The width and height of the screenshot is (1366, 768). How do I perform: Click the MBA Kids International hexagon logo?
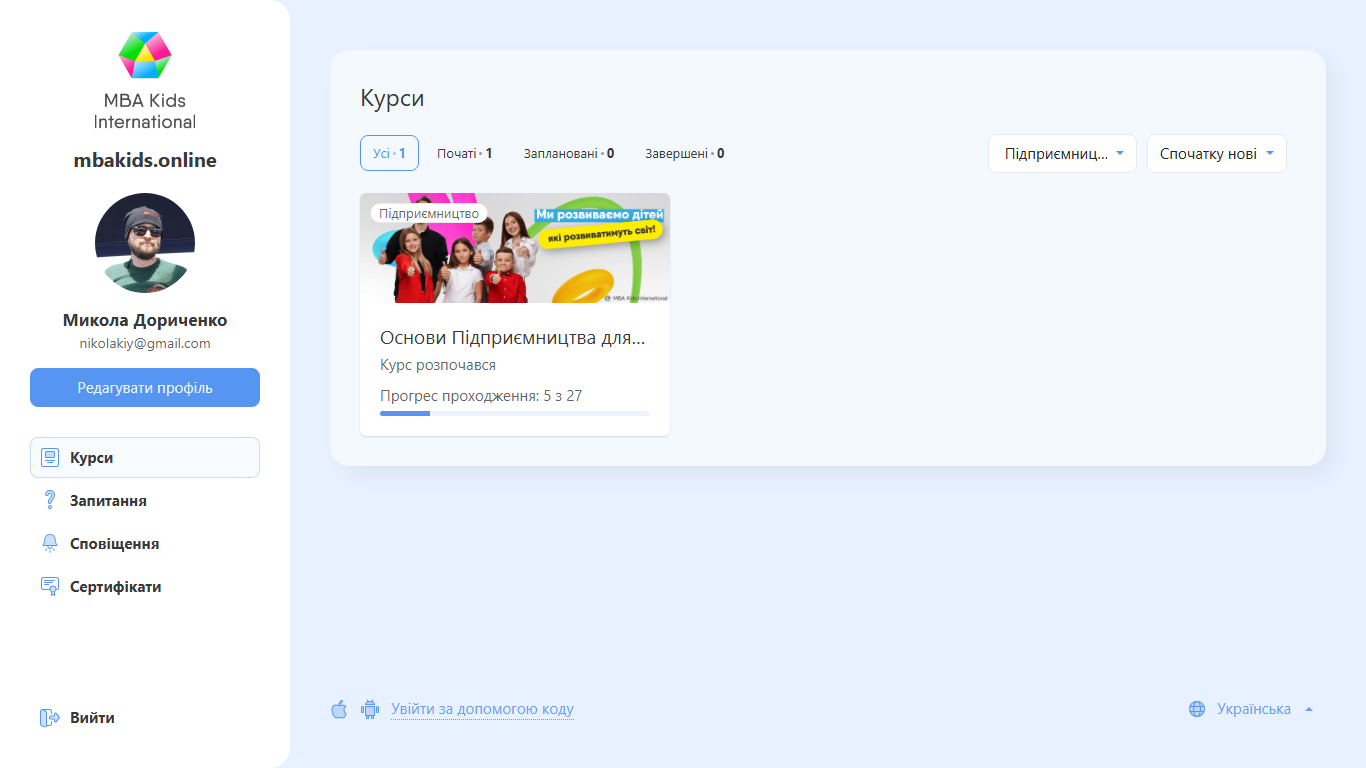click(145, 55)
